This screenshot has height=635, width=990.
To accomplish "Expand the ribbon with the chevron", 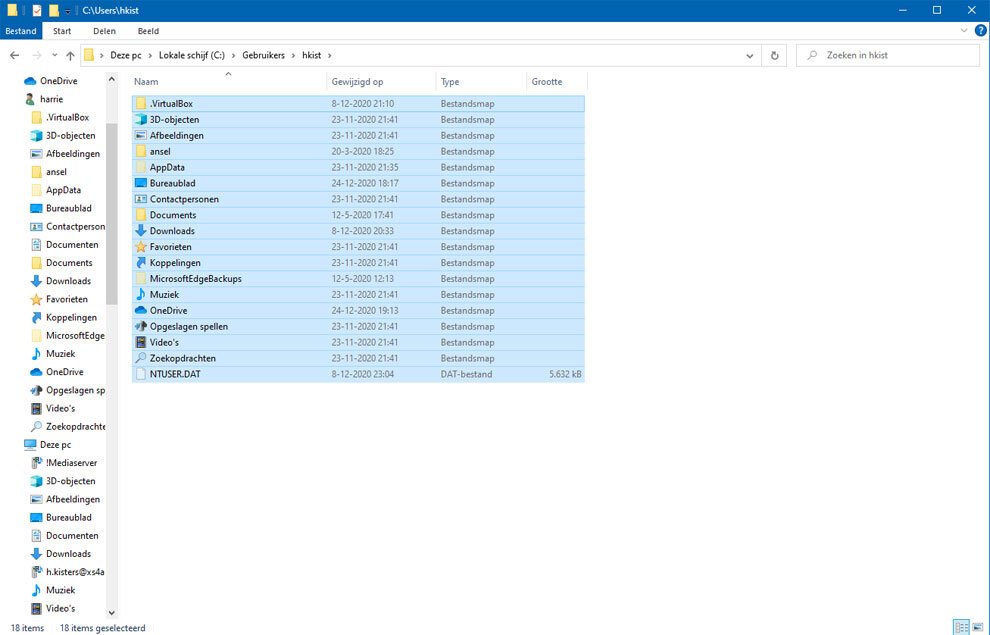I will [963, 30].
